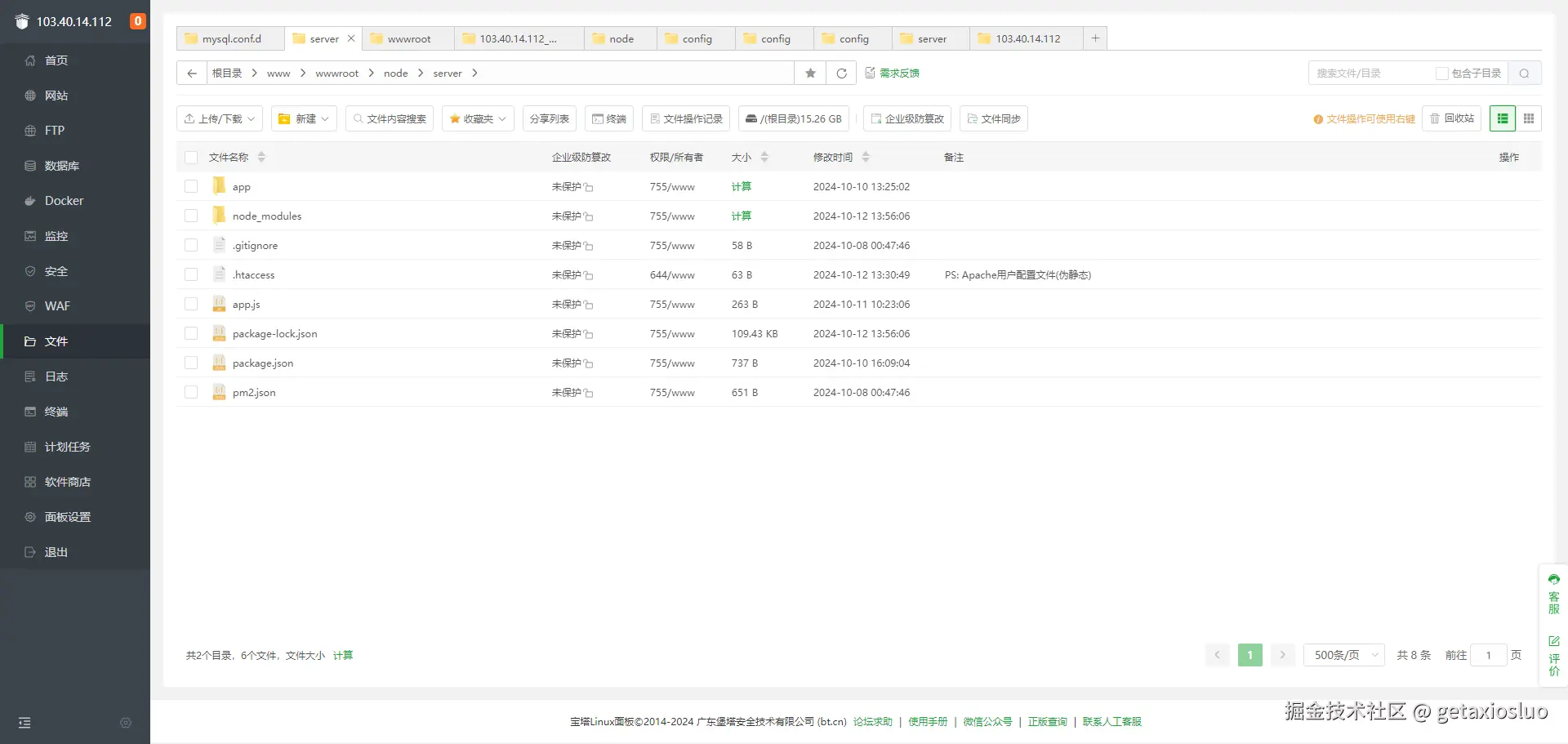Viewport: 1568px width, 744px height.
Task: Go to previous page arrow
Action: pyautogui.click(x=1217, y=655)
